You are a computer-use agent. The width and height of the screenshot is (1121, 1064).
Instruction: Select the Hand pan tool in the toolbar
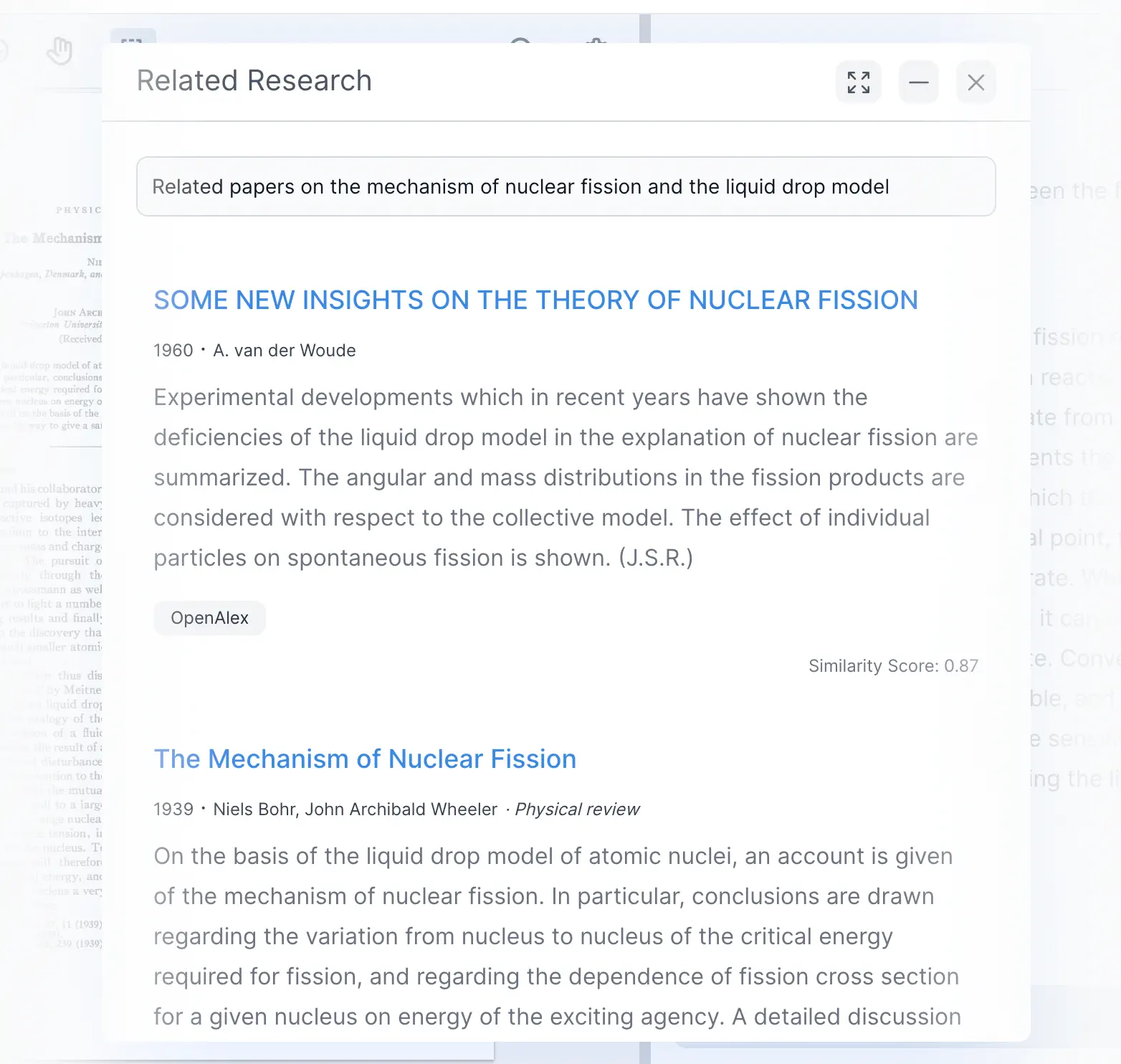coord(60,50)
